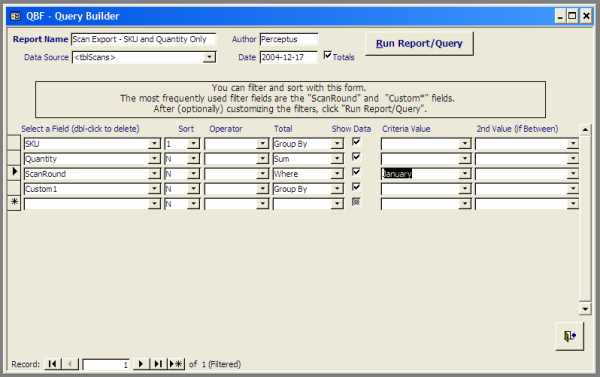Open Total dropdown showing Sum
Image resolution: width=600 pixels, height=377 pixels.
(337, 158)
